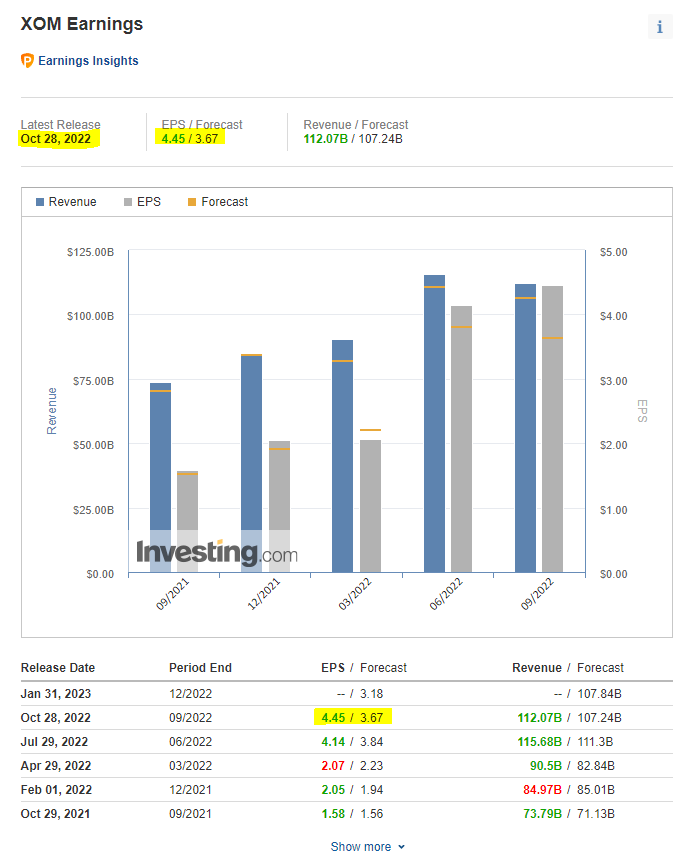The image size is (680, 865).
Task: Select the EPS legend label
Action: (149, 202)
